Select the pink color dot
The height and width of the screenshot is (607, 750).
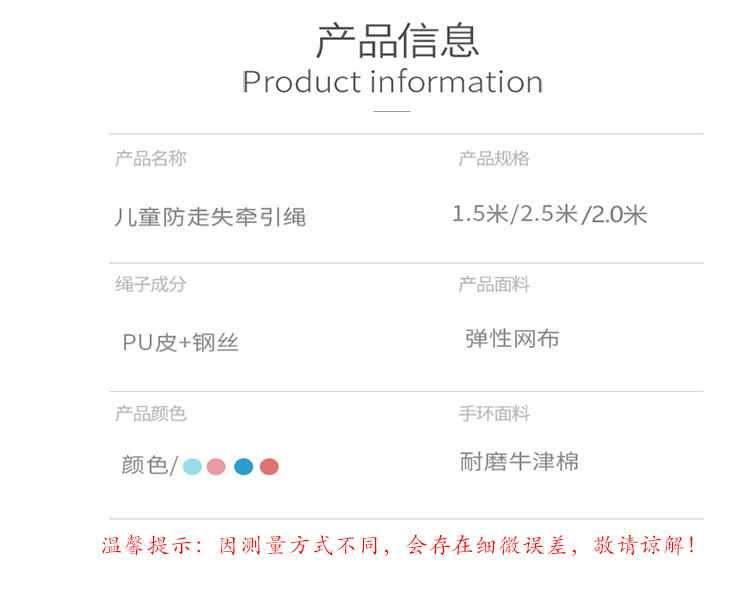(216, 466)
